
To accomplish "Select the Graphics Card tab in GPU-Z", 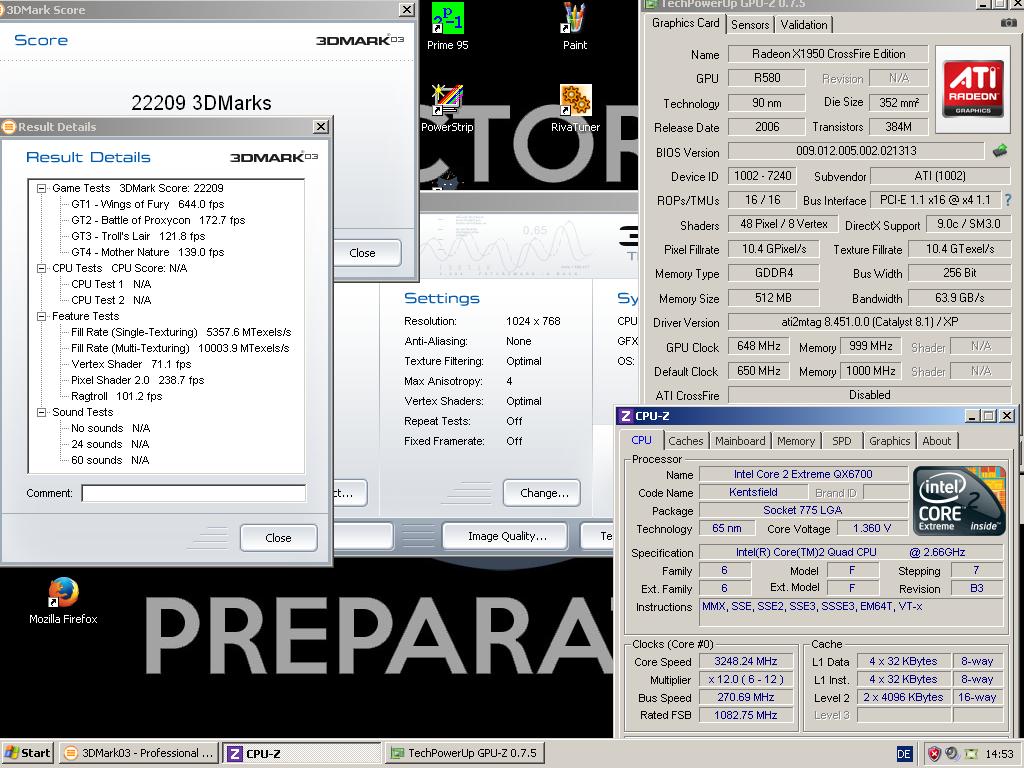I will 685,23.
